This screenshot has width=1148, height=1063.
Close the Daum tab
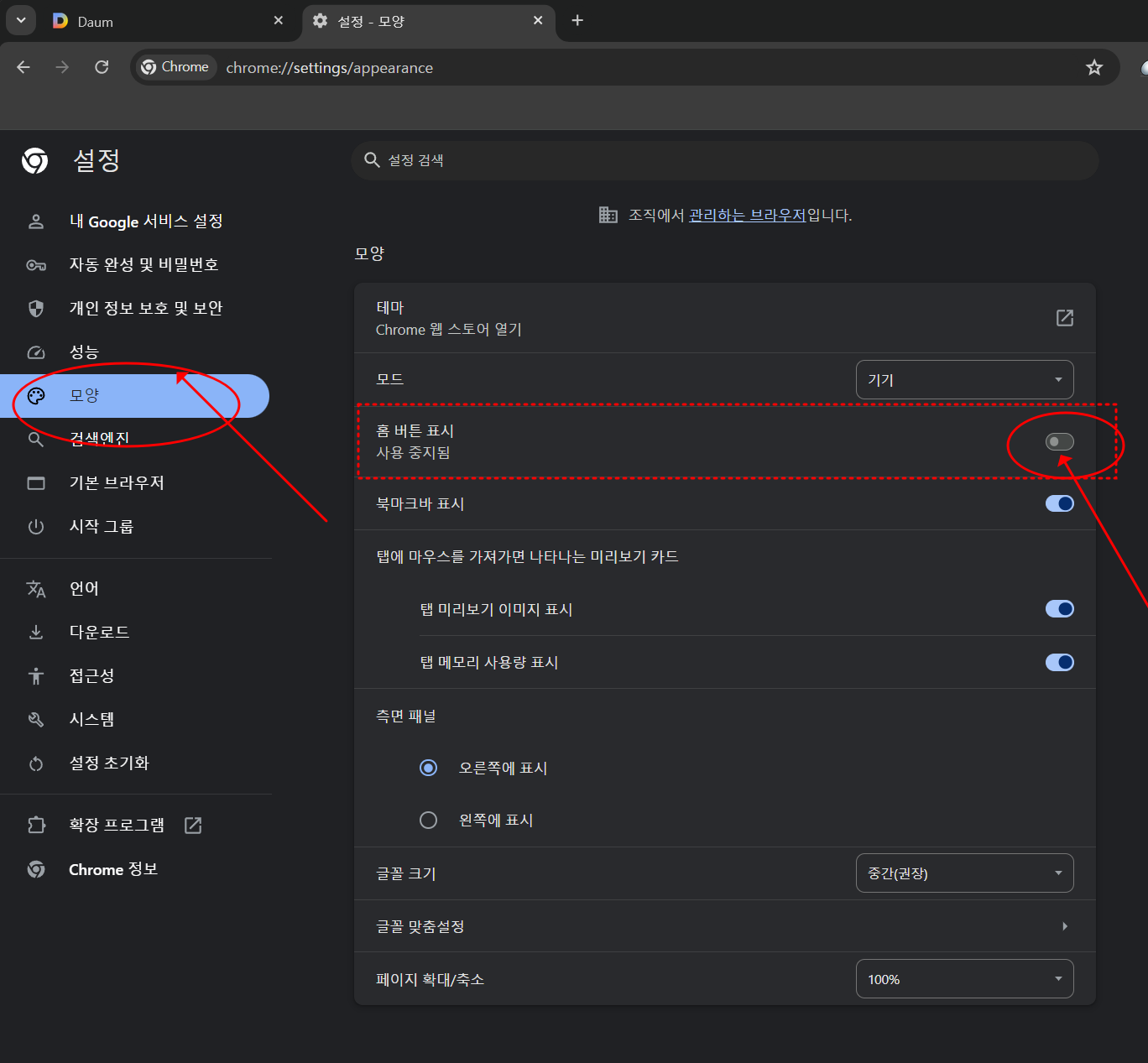click(x=279, y=20)
